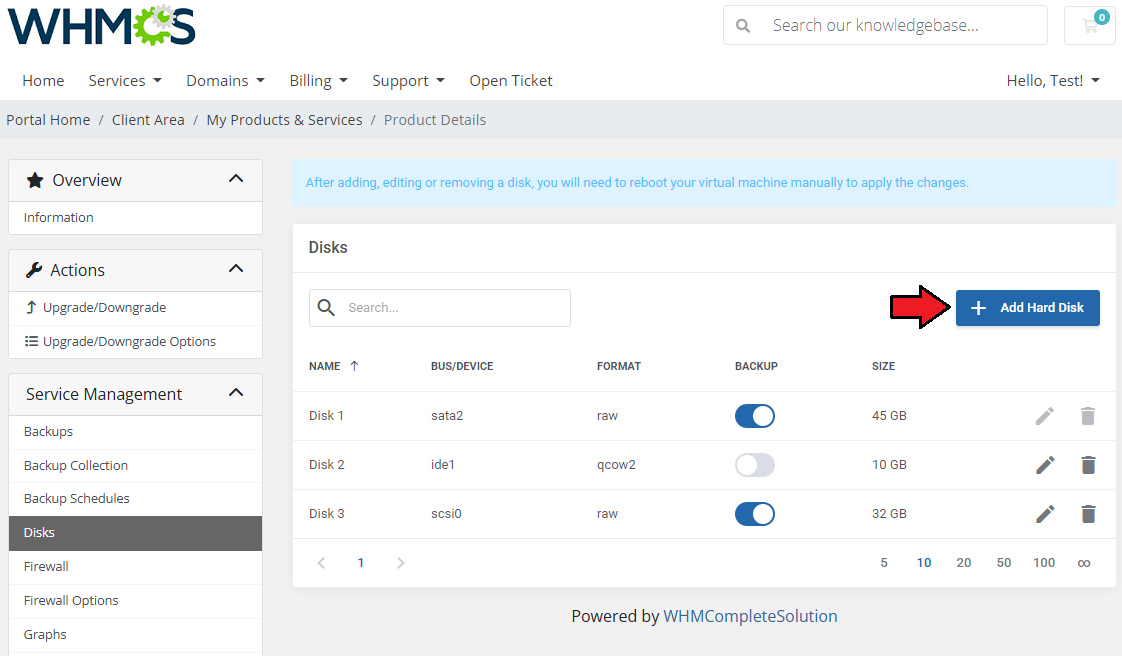This screenshot has width=1122, height=656.
Task: Delete Disk 1 using the trash icon
Action: (x=1088, y=416)
